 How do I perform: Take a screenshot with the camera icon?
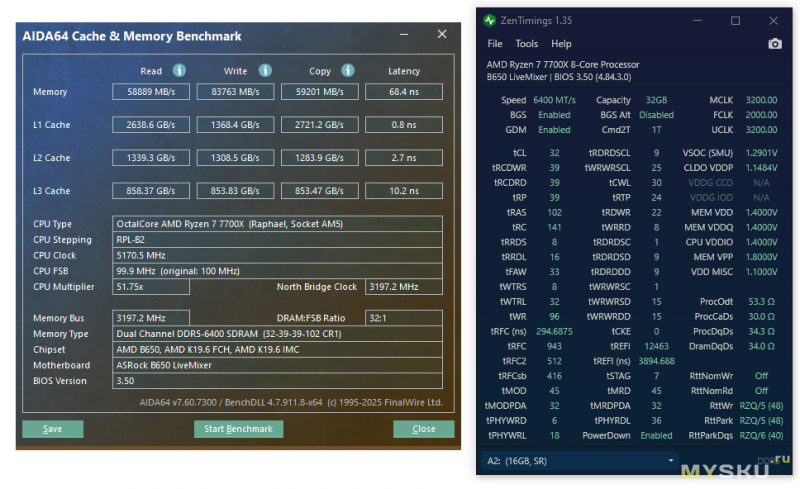click(x=774, y=44)
